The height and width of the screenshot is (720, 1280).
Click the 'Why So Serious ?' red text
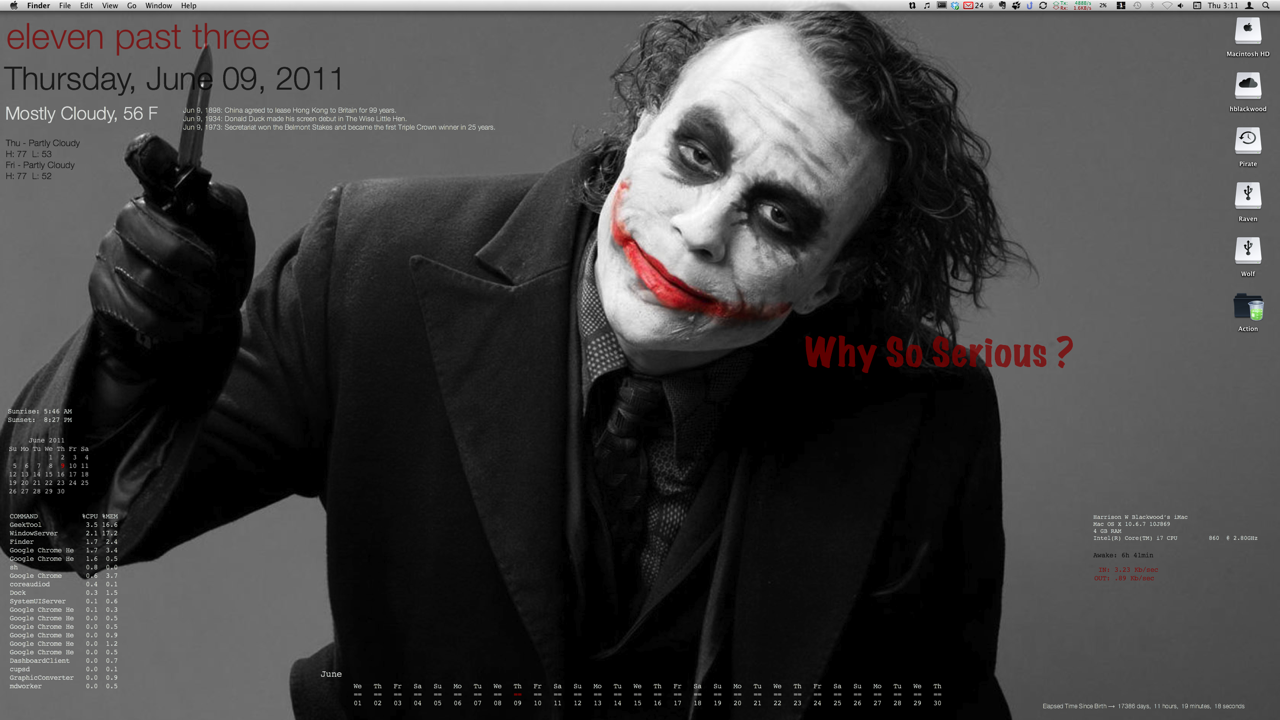pos(938,352)
